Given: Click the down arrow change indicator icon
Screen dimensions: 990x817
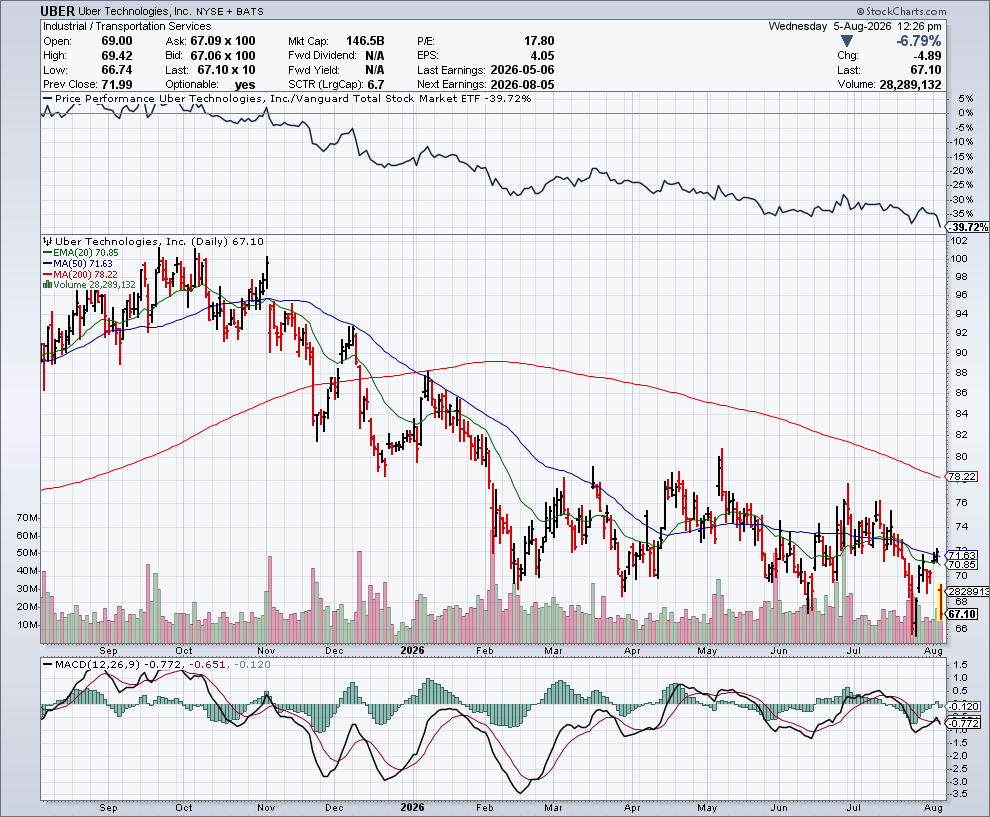Looking at the screenshot, I should (847, 41).
